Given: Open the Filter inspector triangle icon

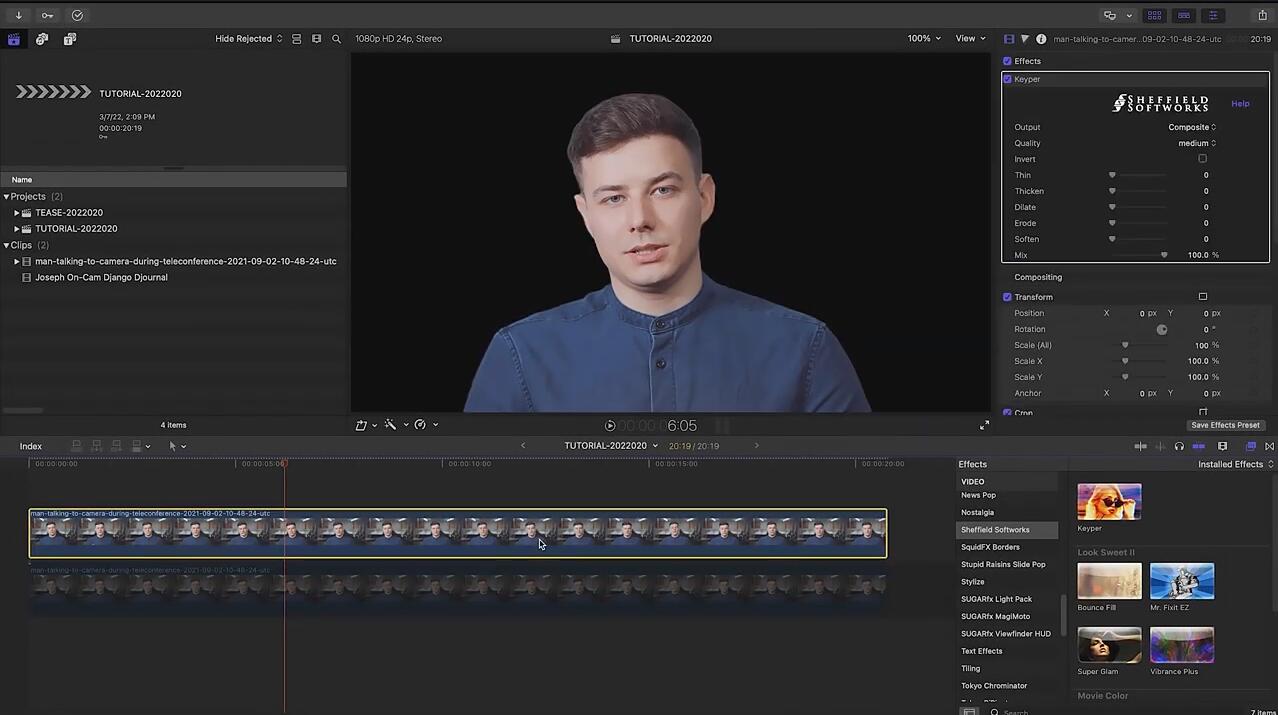Looking at the screenshot, I should [x=1024, y=39].
